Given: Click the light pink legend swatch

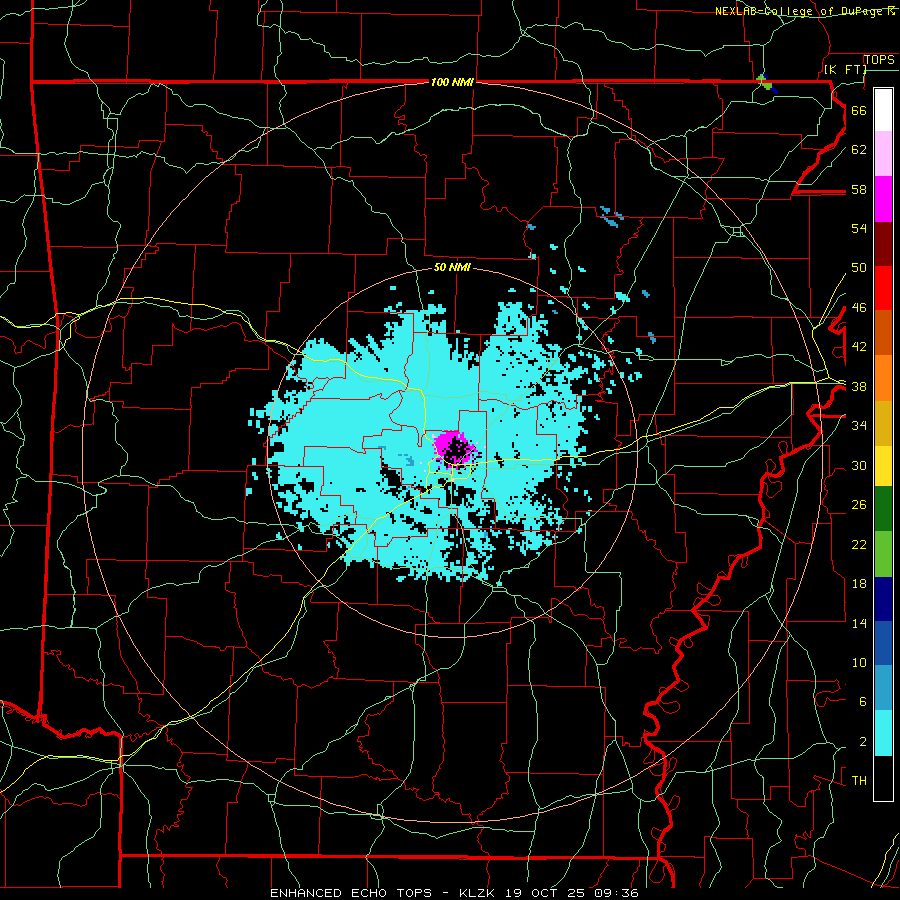Looking at the screenshot, I should click(x=883, y=153).
